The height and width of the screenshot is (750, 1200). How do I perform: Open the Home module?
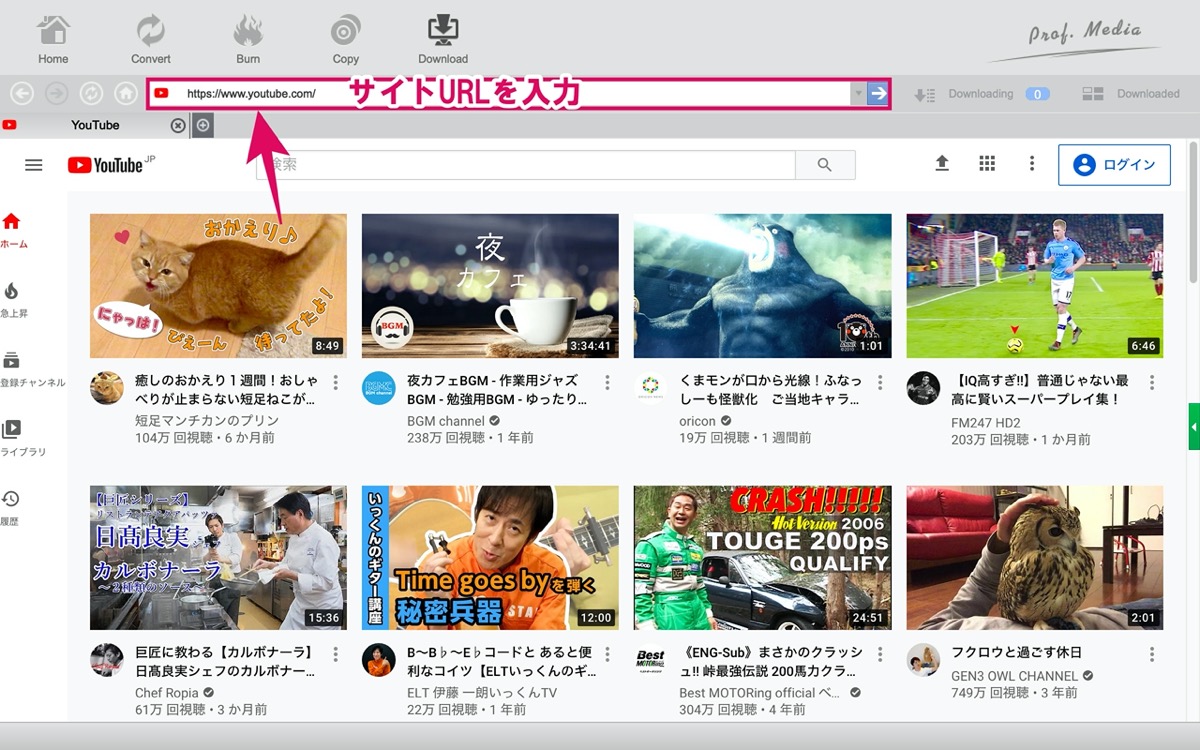[x=53, y=39]
